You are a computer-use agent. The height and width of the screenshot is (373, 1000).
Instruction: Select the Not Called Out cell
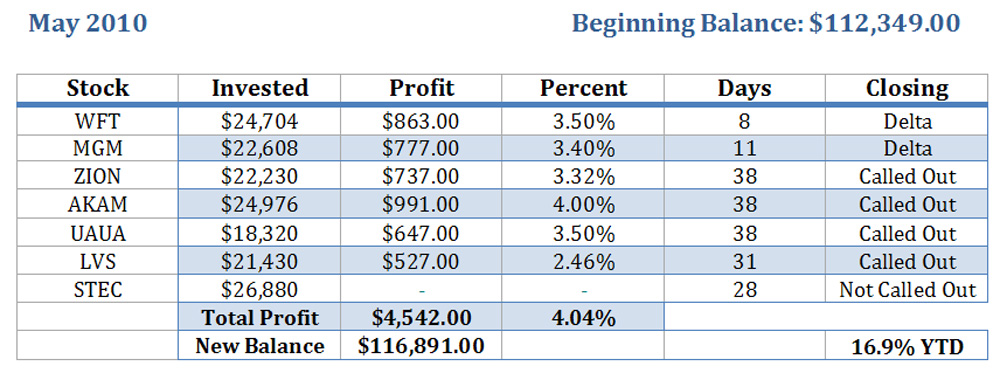point(906,289)
